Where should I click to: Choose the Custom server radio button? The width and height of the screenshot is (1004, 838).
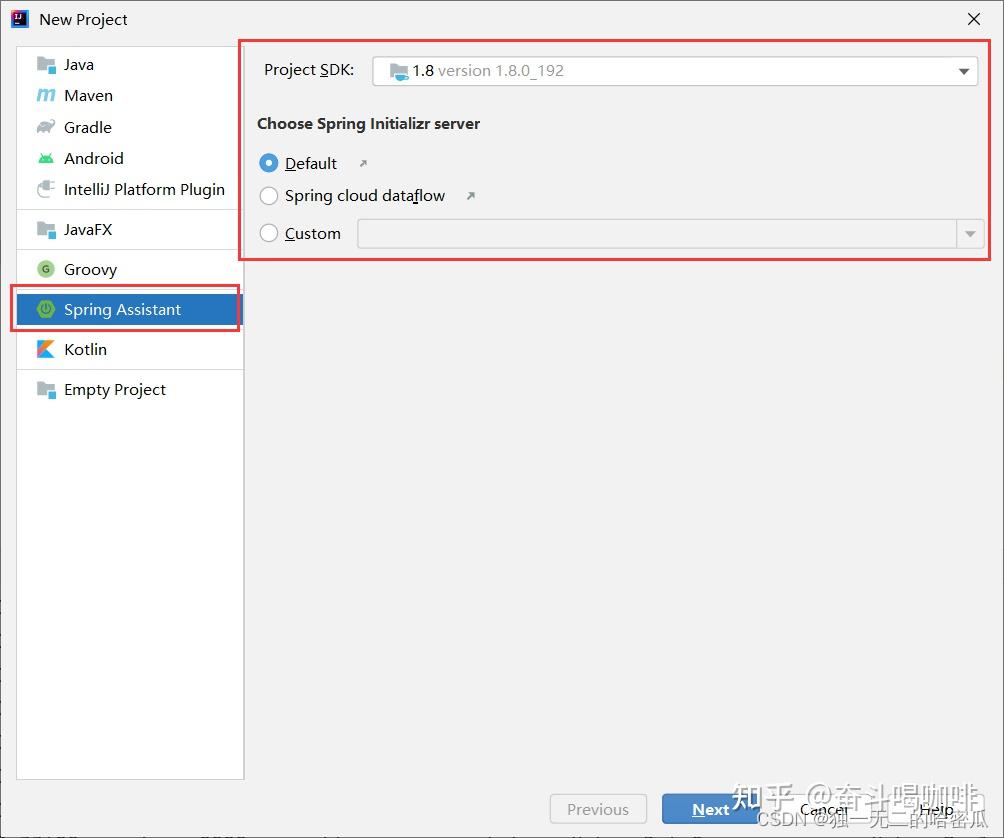268,233
